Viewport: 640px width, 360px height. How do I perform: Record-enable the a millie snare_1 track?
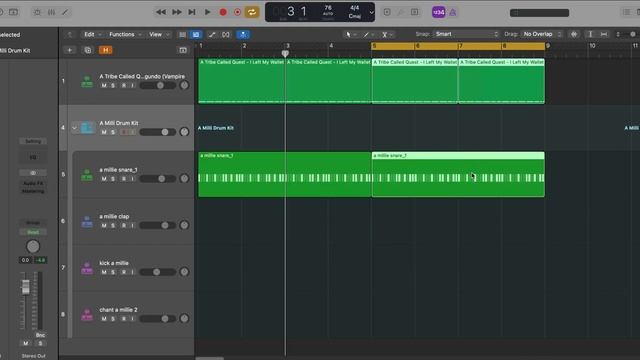124,179
